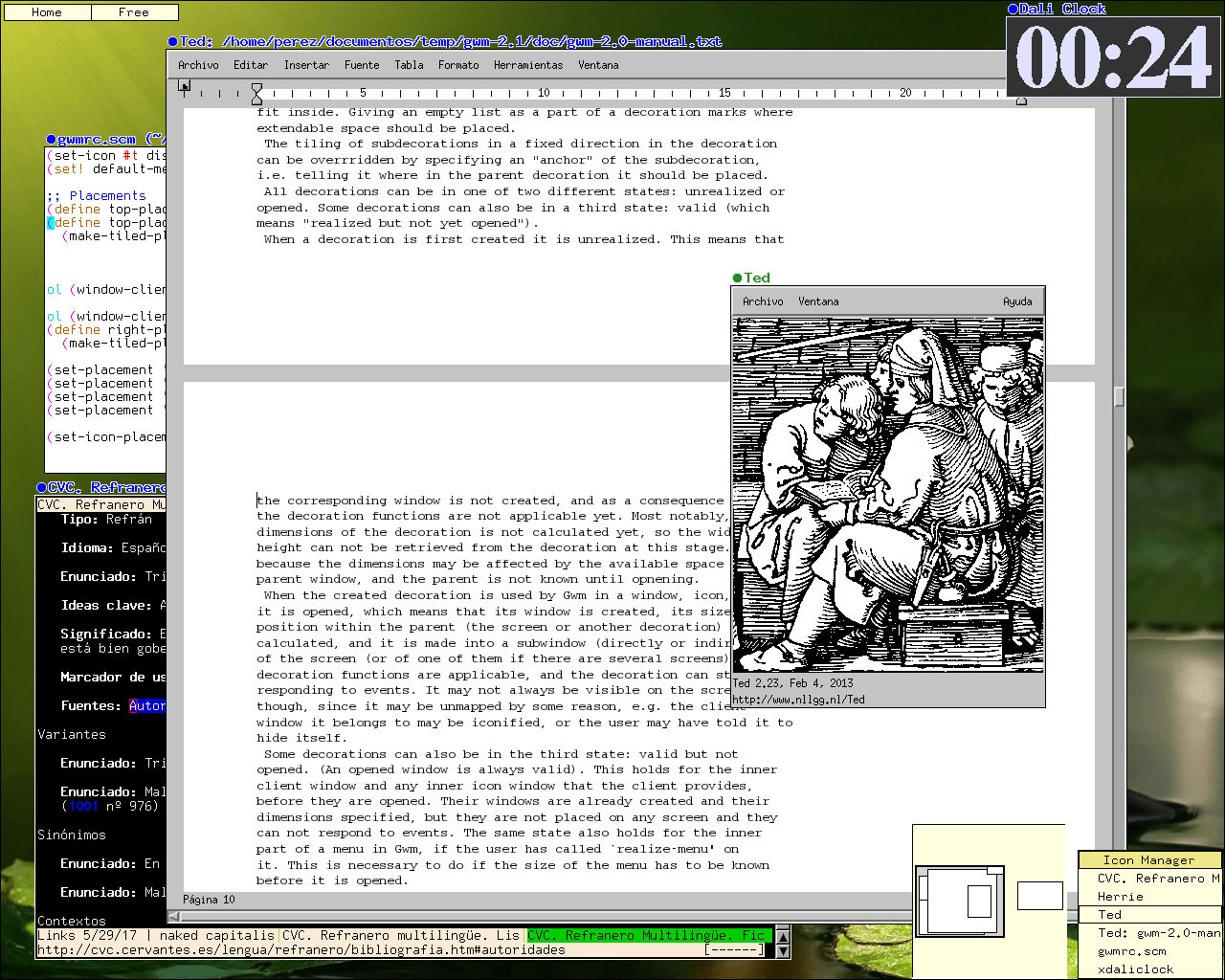Open Ventana in the small Ted about window

coord(818,301)
